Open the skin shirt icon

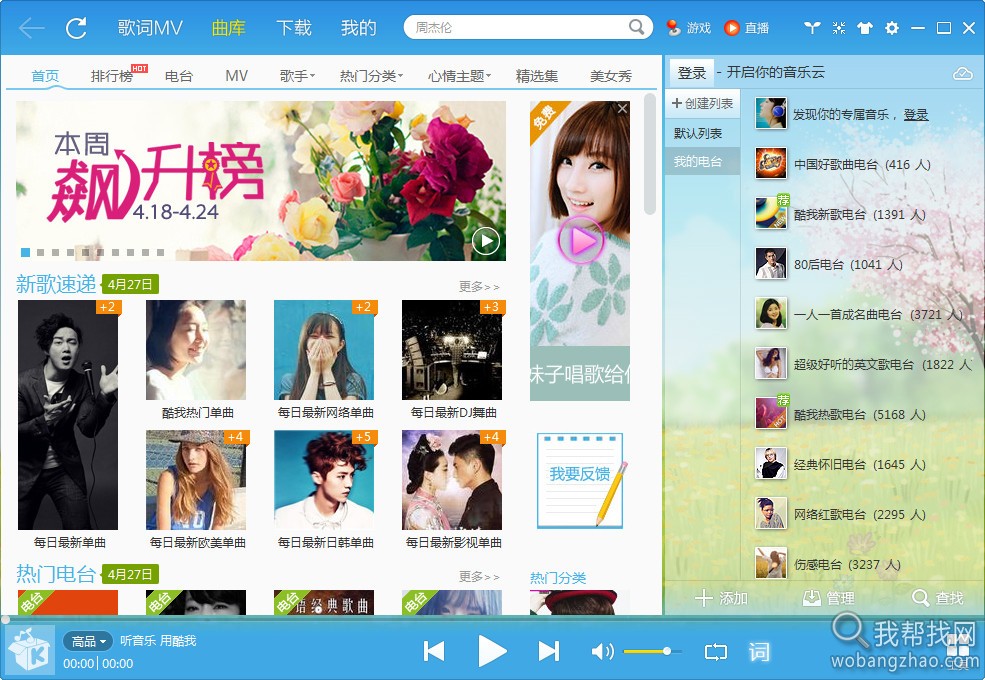[865, 28]
